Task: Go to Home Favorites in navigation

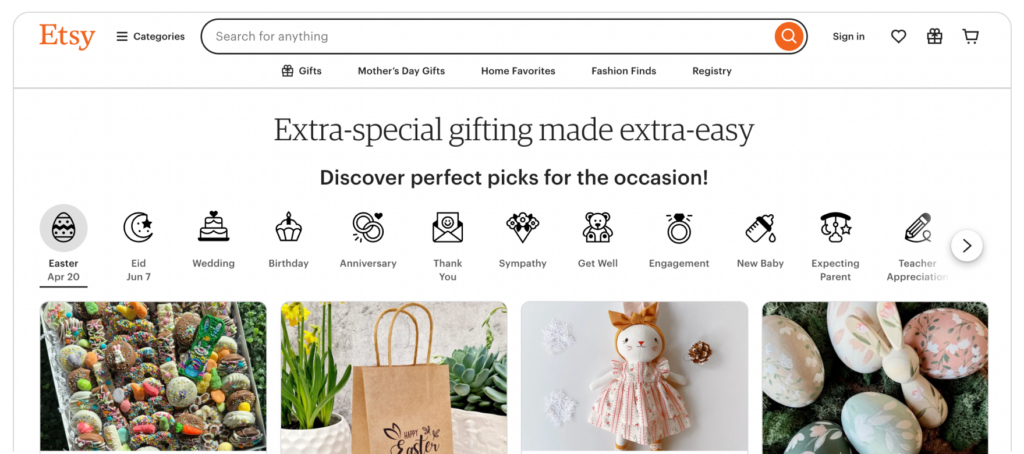Action: point(518,71)
